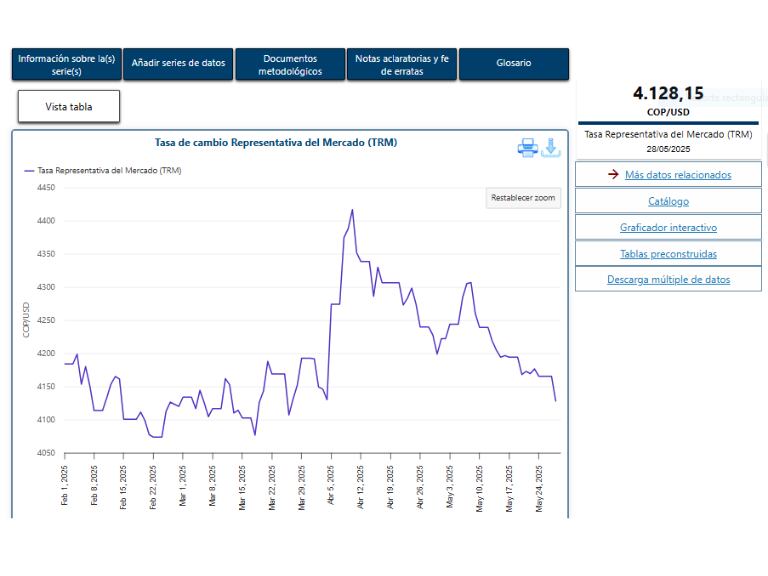Open Tablas preconstruidas
768x576 pixels.
(668, 253)
